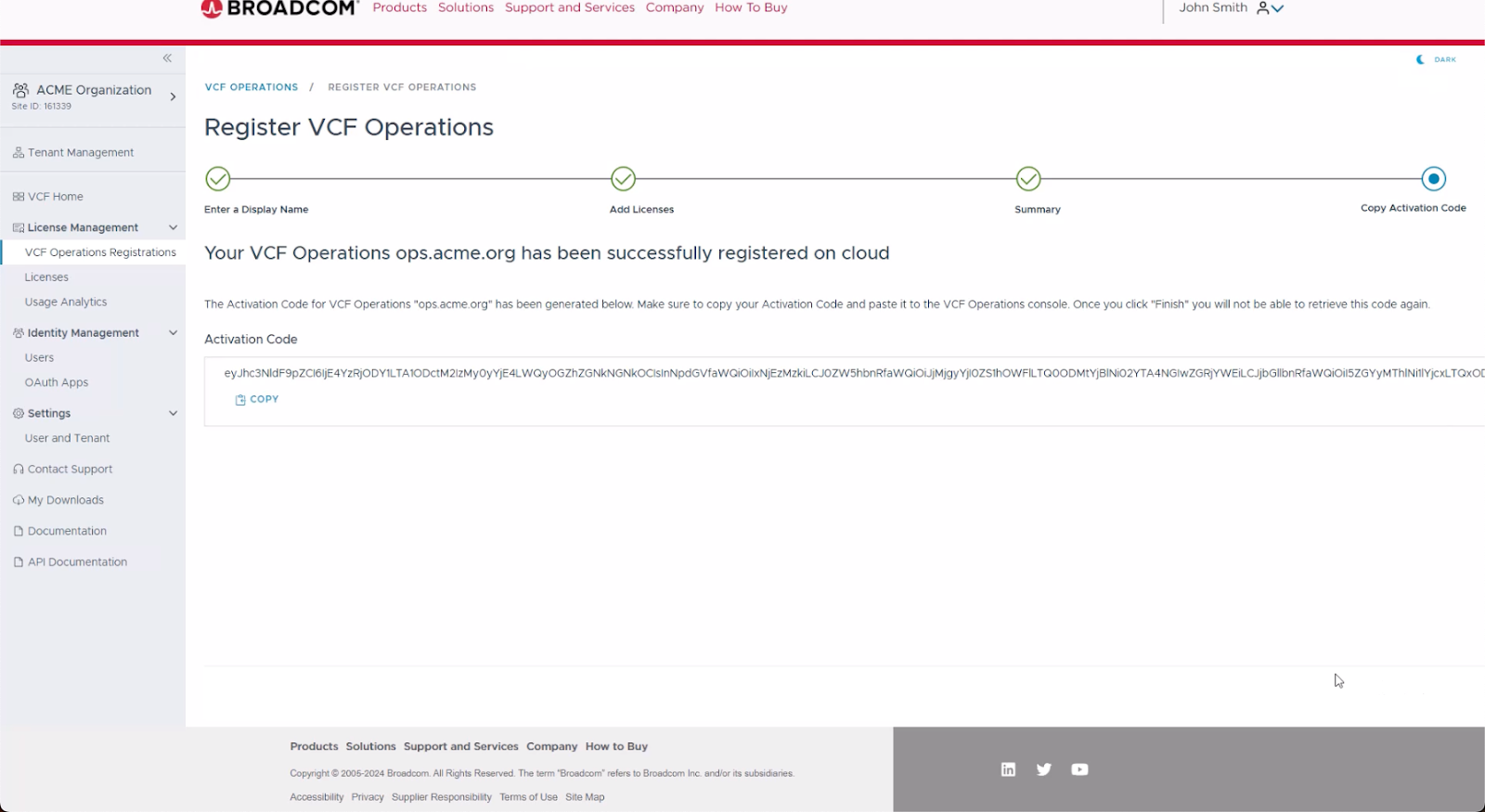
Task: Click Documentation file icon
Action: pyautogui.click(x=19, y=531)
